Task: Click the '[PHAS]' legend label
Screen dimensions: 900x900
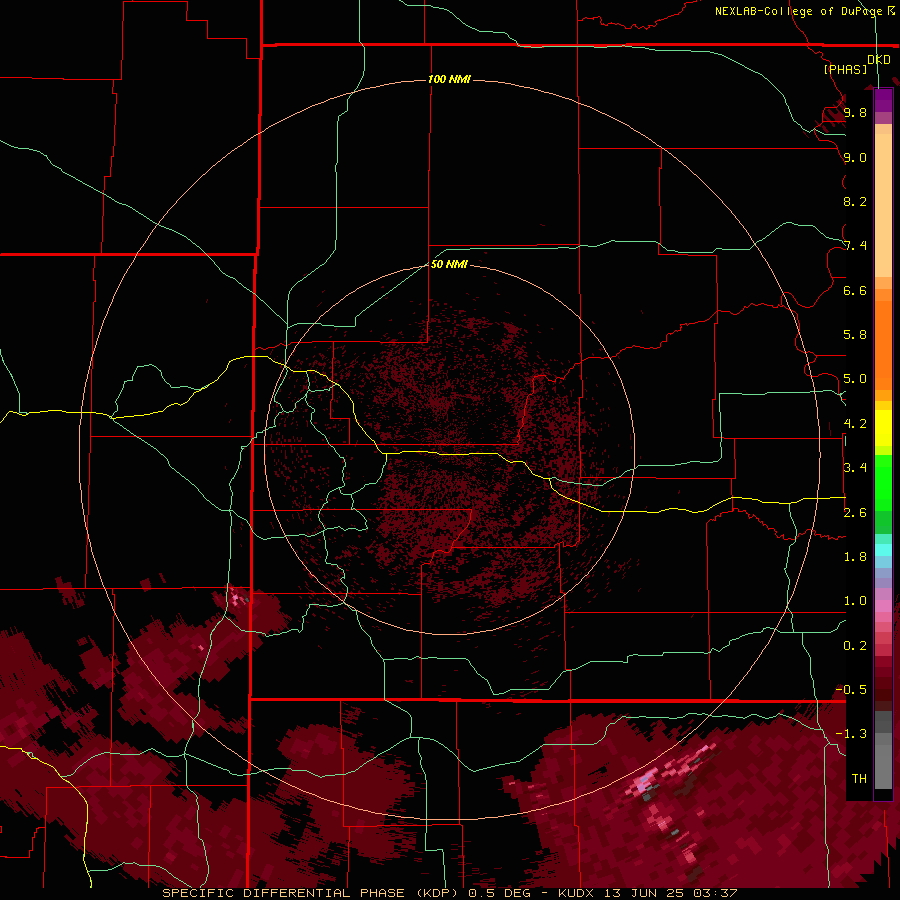Action: coord(845,69)
